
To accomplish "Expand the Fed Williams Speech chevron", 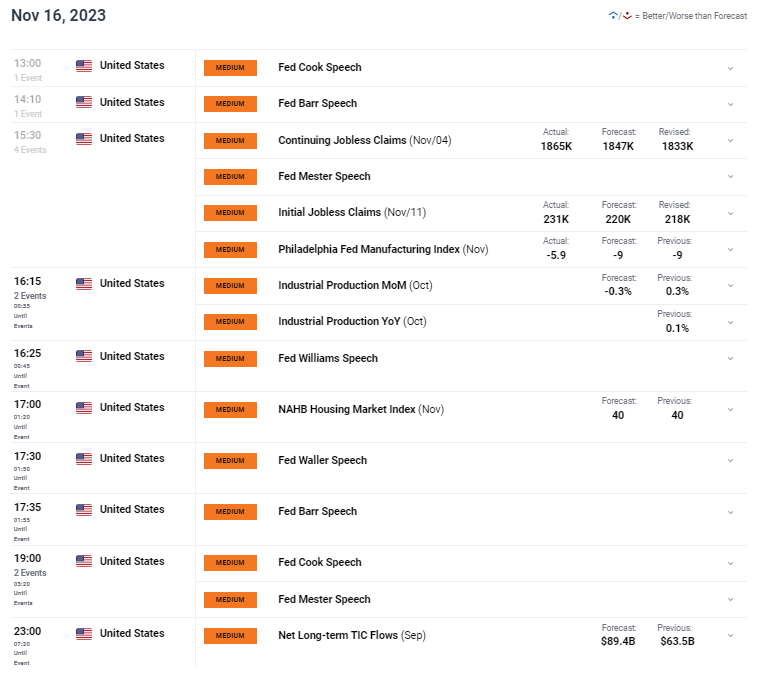I will [x=730, y=359].
